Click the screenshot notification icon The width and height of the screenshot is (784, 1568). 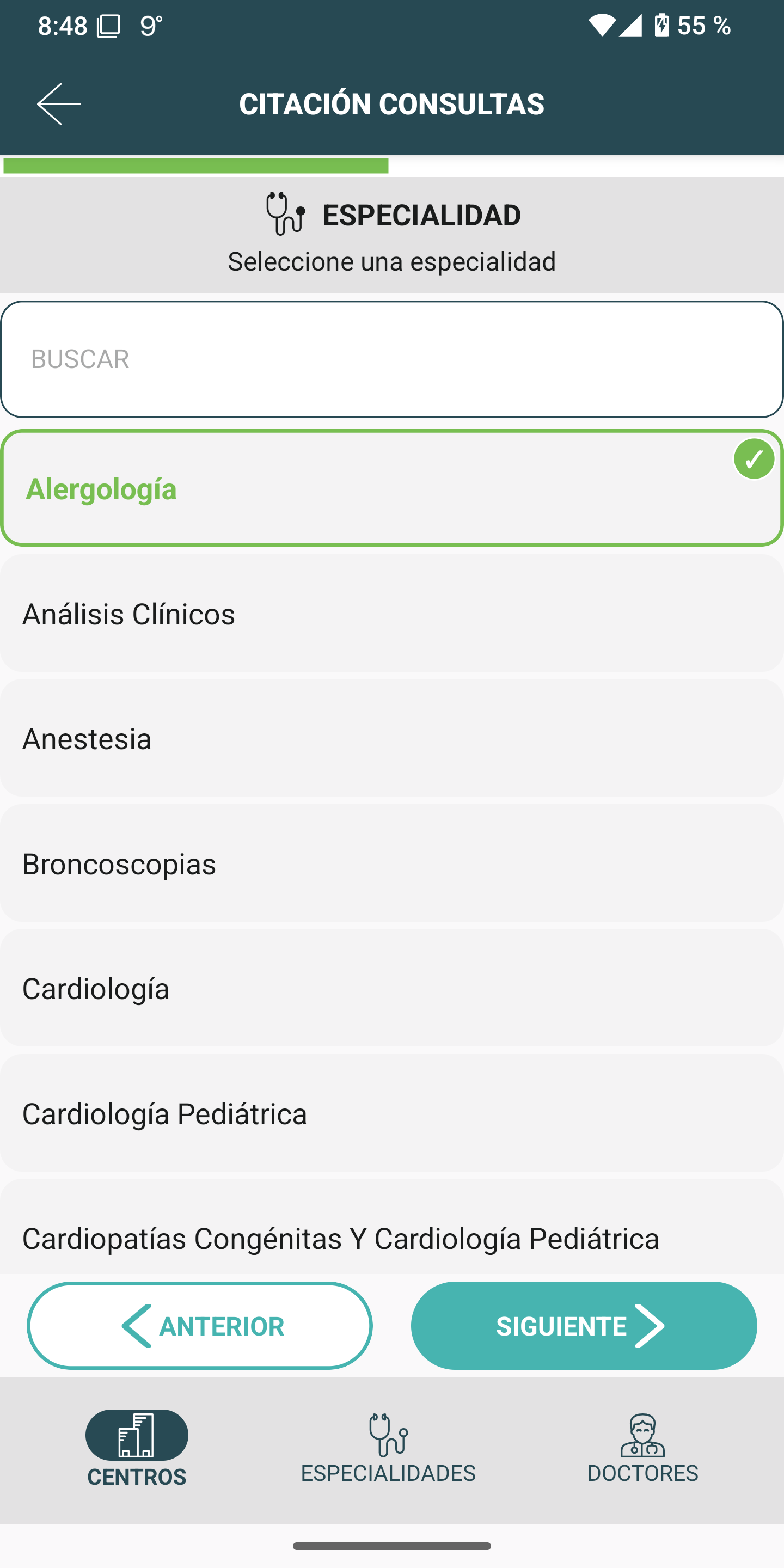point(108,26)
